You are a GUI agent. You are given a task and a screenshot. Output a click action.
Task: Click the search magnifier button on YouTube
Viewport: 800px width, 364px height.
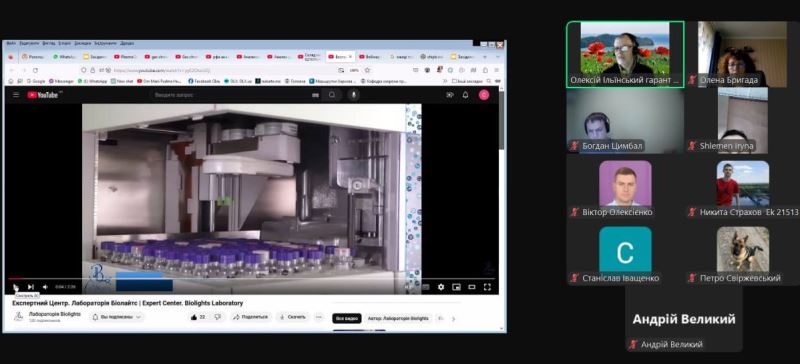pos(332,95)
